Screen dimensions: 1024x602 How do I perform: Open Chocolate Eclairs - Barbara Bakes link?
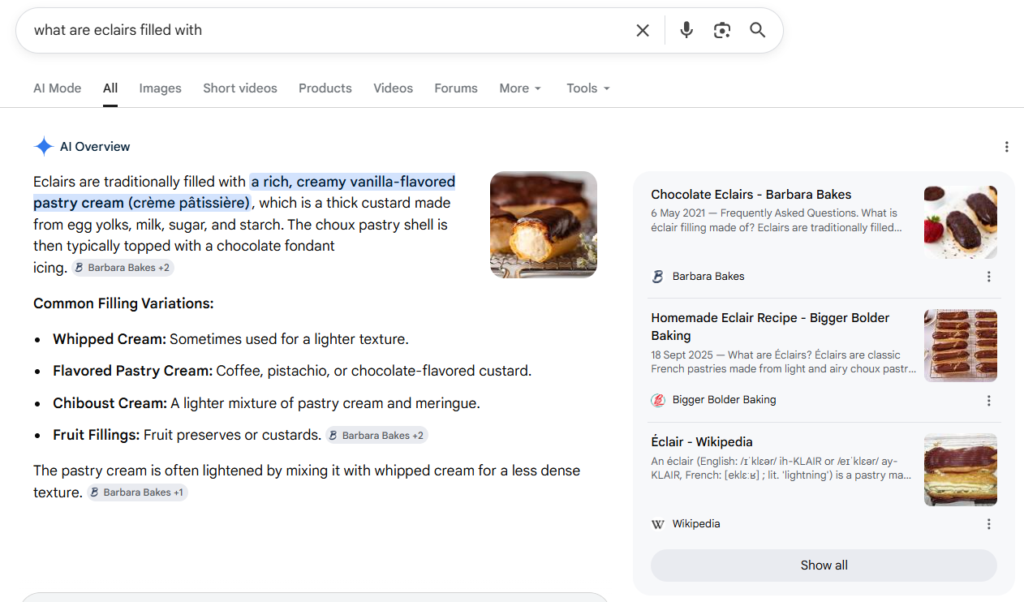pyautogui.click(x=751, y=195)
